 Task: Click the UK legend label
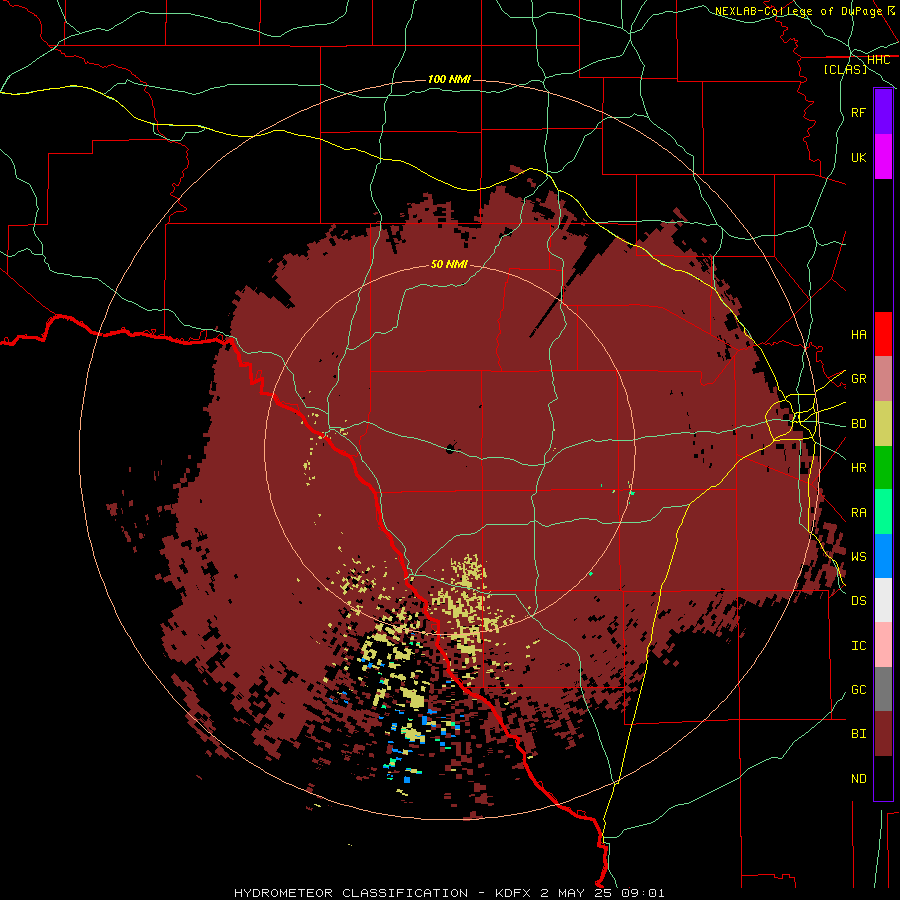(x=858, y=157)
